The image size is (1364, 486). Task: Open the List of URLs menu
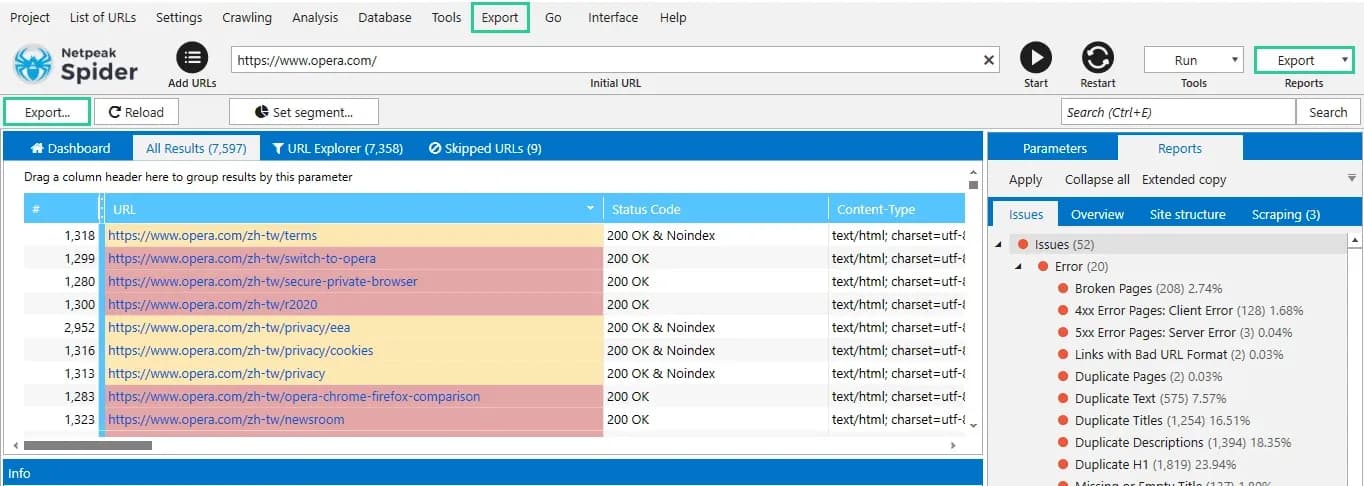tap(103, 17)
